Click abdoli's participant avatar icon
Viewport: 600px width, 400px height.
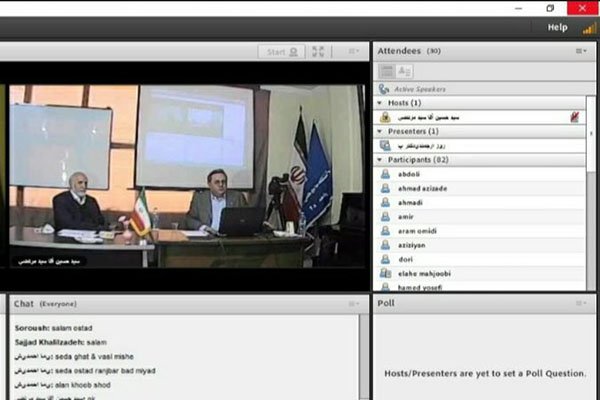[x=385, y=174]
